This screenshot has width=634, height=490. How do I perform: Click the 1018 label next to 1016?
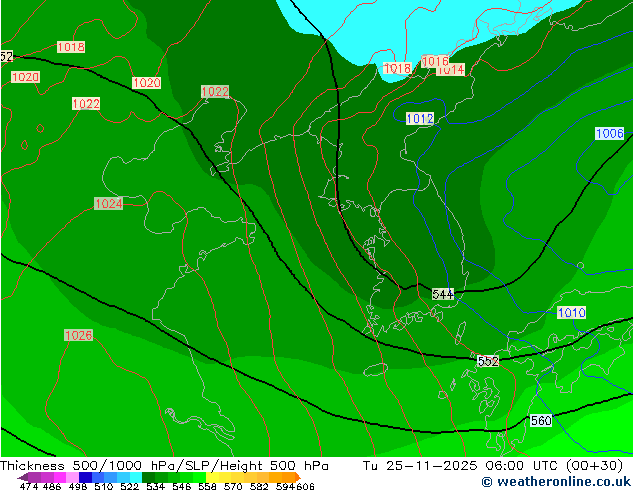(397, 68)
